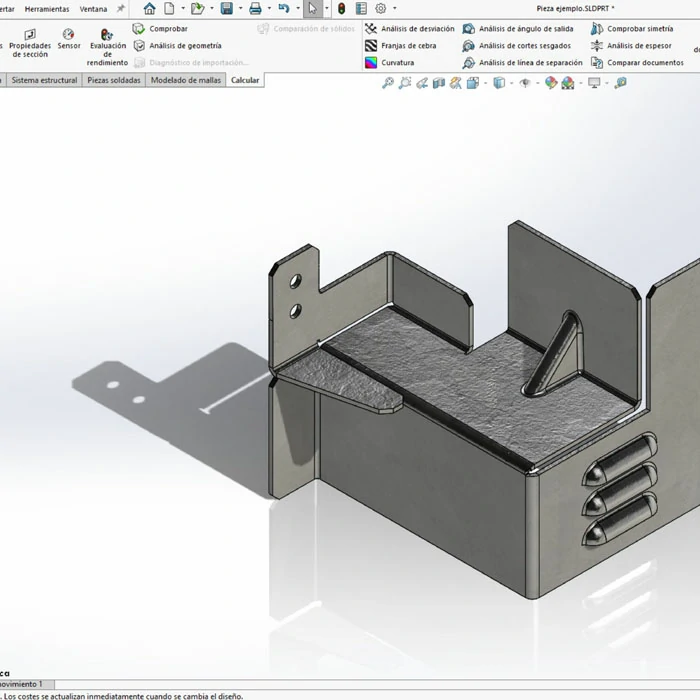The height and width of the screenshot is (700, 700).
Task: Switch to Piezas soldadas tab
Action: 114,80
